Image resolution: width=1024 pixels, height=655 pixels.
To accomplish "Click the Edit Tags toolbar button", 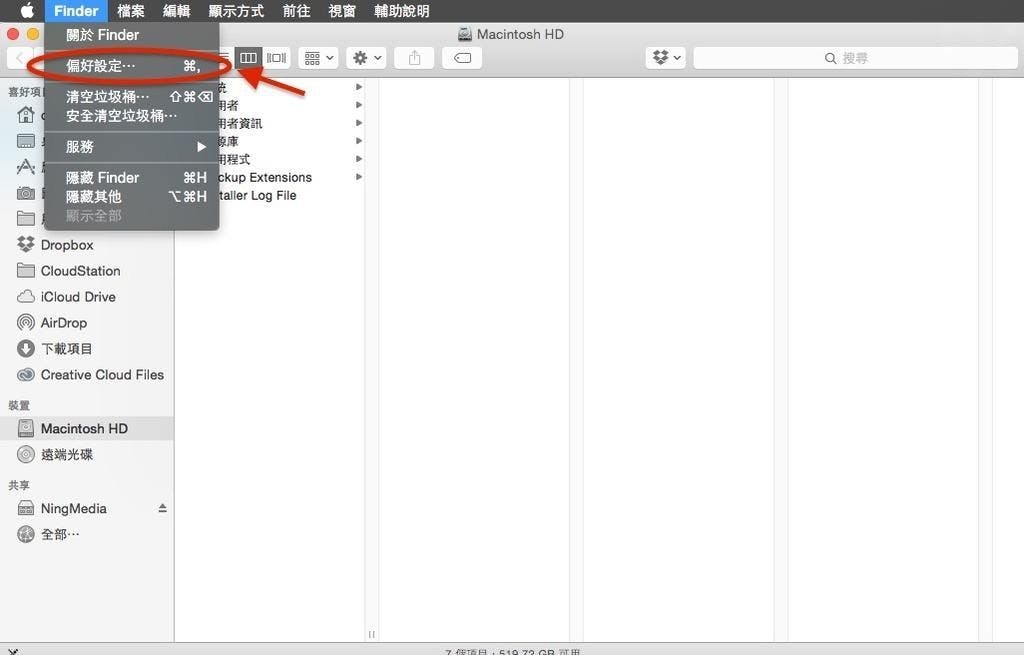I will [462, 57].
